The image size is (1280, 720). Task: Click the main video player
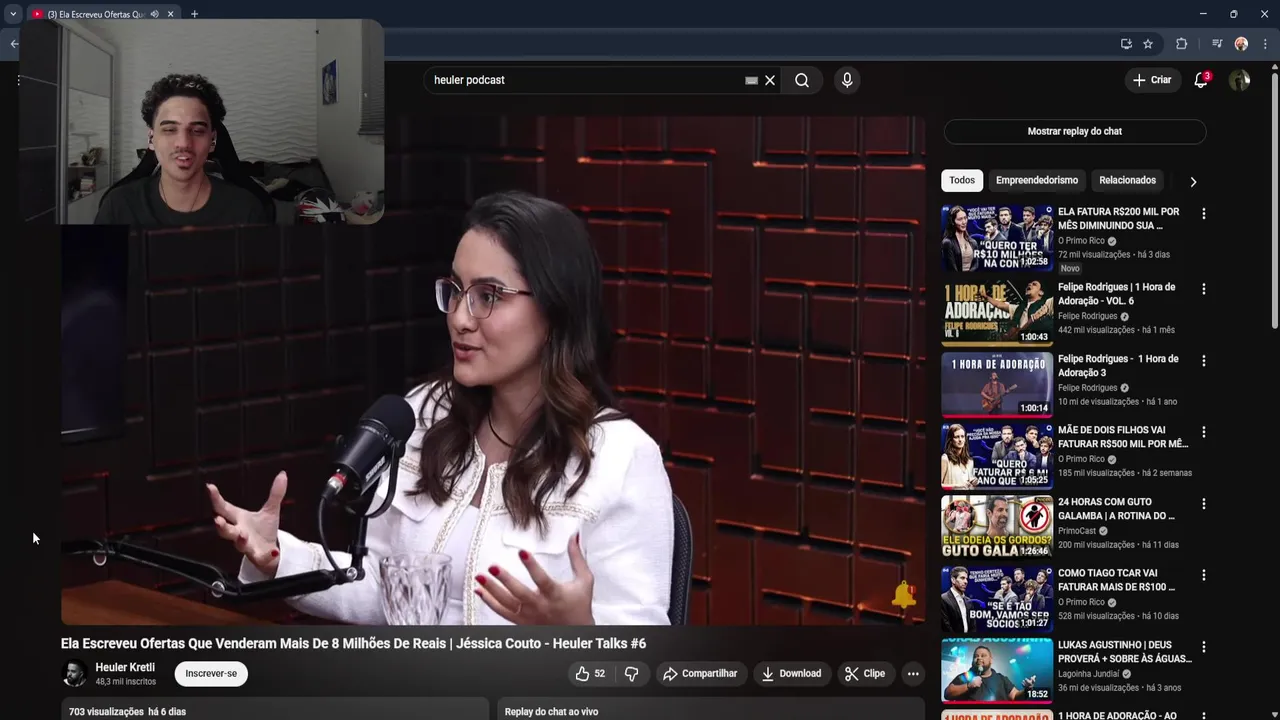[493, 370]
